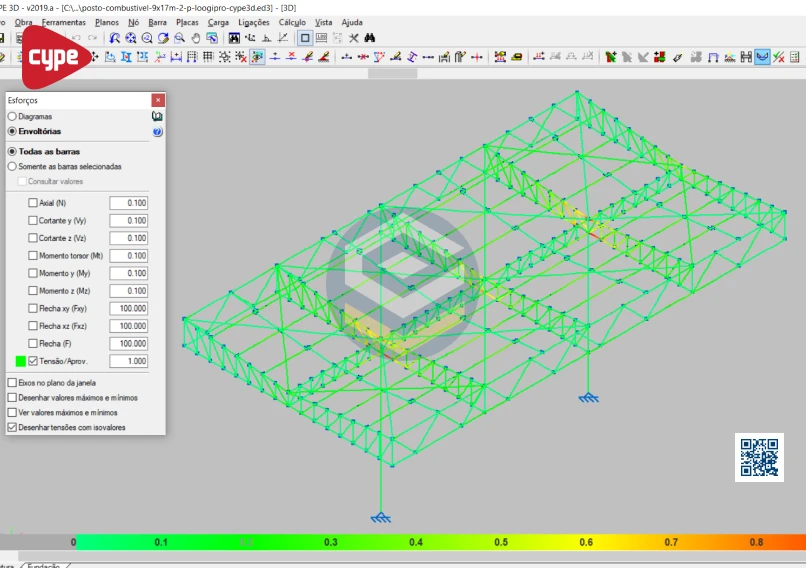Click the blue help question mark icon

pyautogui.click(x=158, y=131)
